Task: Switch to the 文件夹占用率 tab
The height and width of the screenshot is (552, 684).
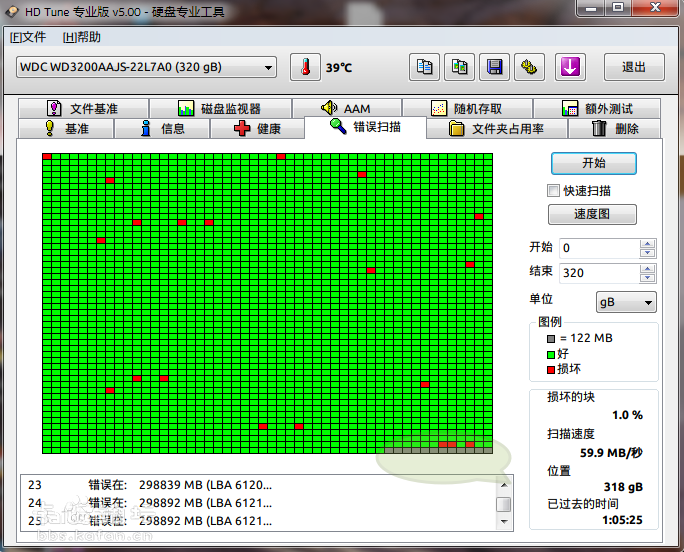Action: tap(497, 129)
